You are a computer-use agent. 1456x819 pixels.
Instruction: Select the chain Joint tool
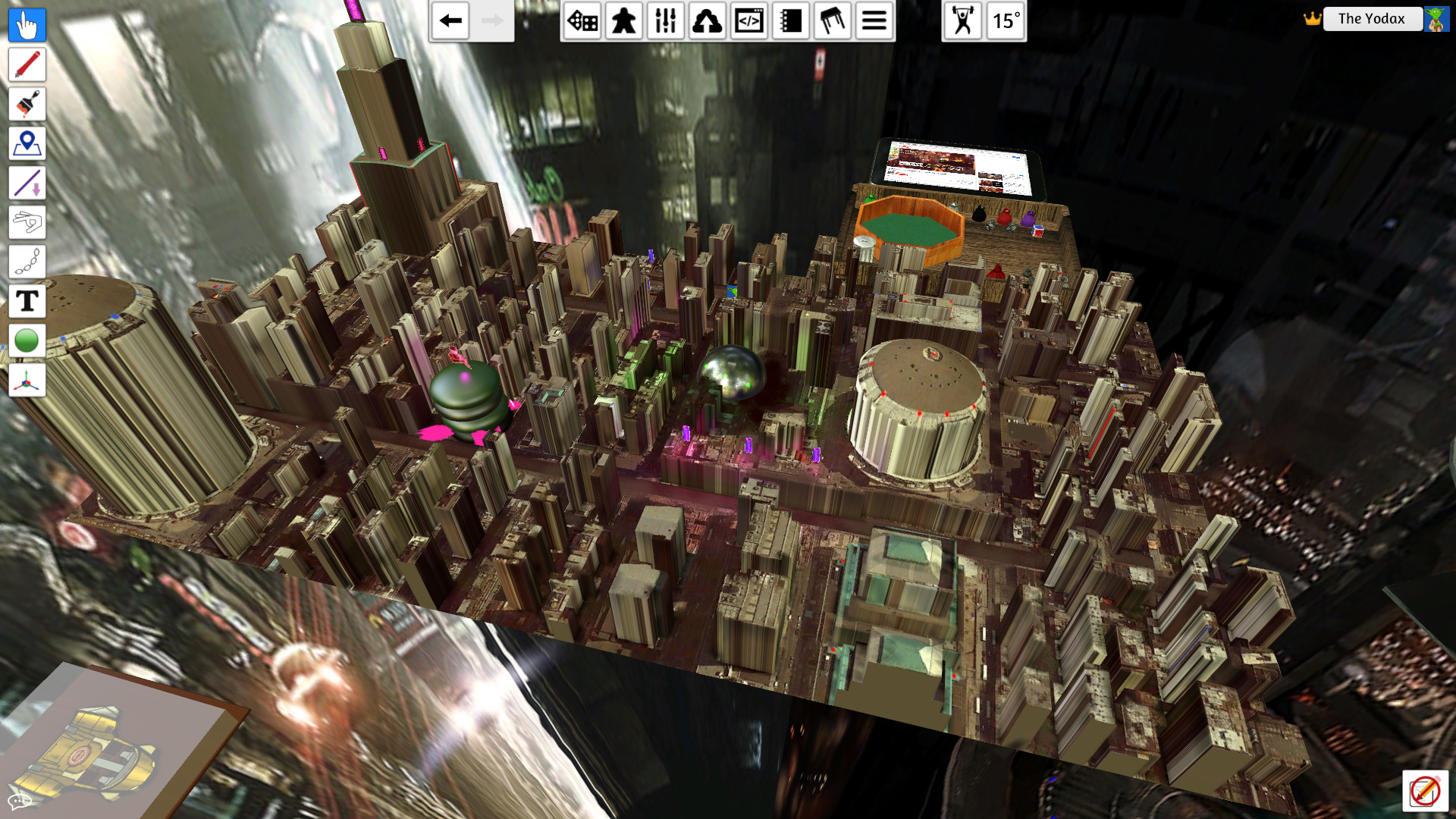[27, 262]
